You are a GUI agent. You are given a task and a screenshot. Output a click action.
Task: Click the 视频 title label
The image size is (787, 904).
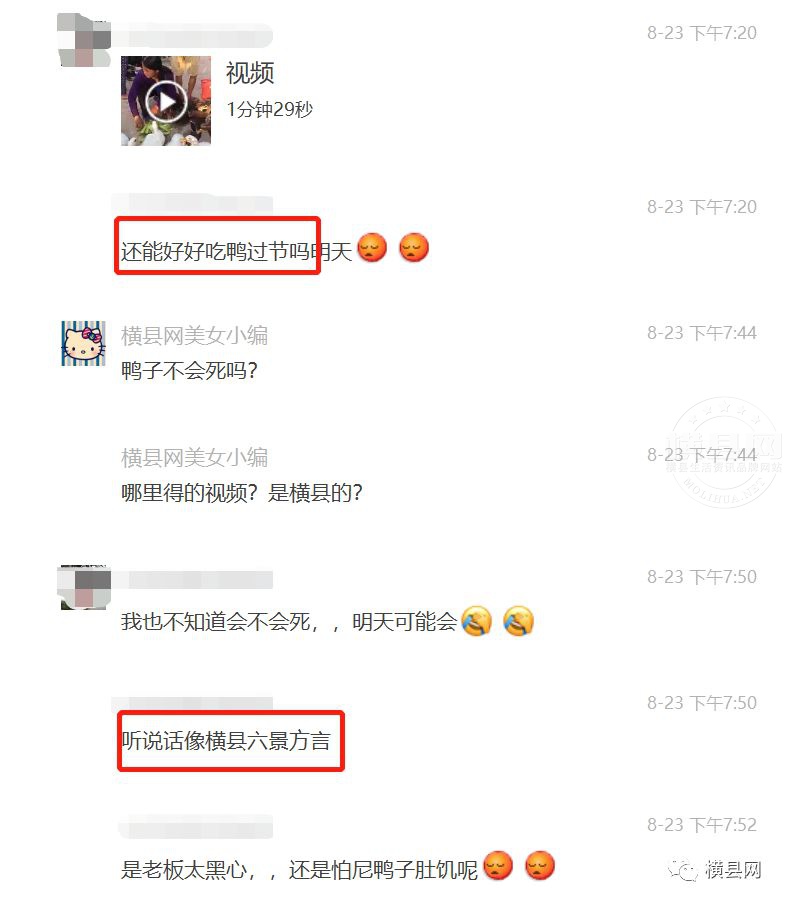point(250,73)
